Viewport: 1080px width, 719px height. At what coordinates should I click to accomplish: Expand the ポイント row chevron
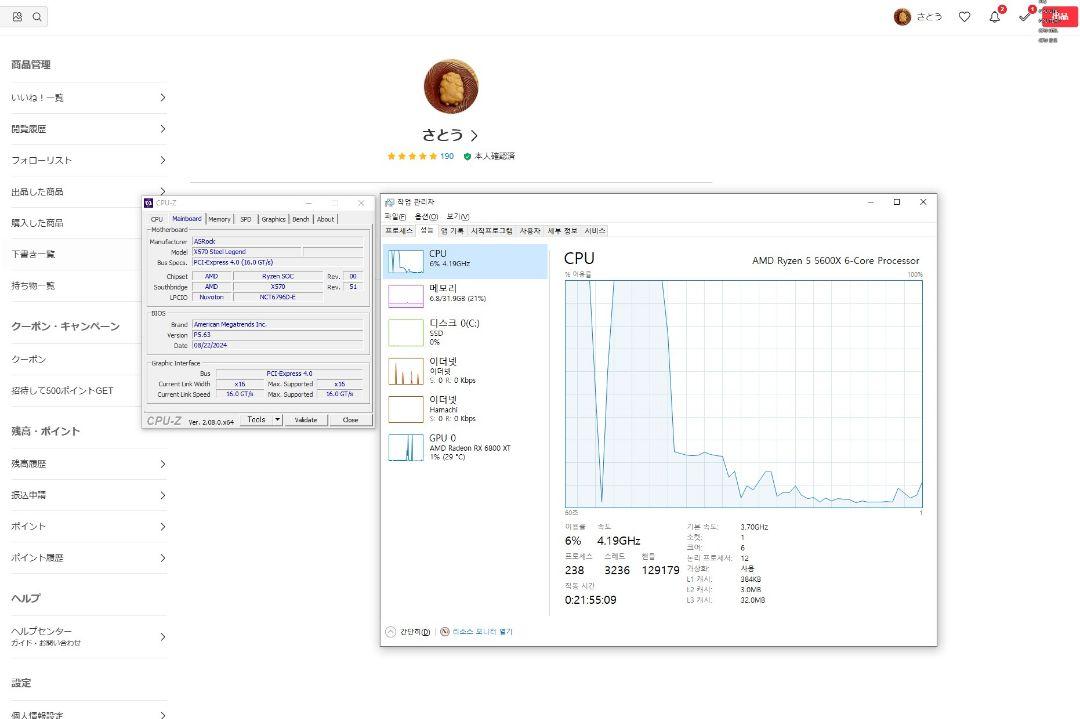(163, 526)
